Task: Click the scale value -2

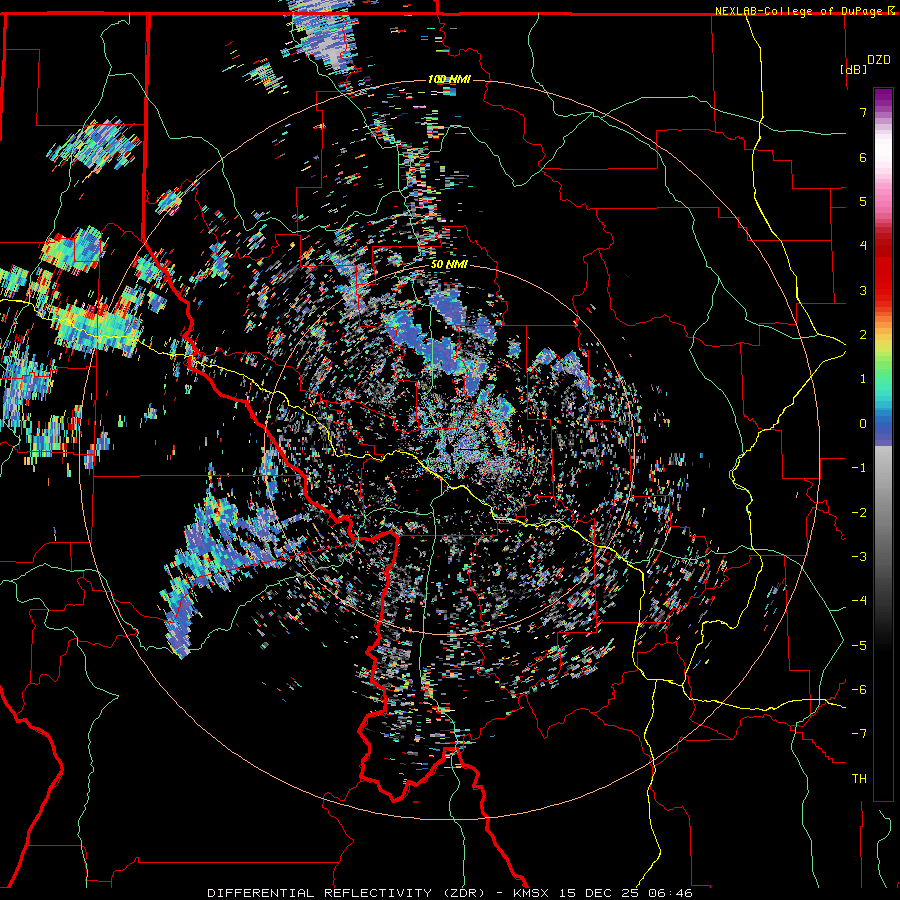Action: (x=859, y=513)
